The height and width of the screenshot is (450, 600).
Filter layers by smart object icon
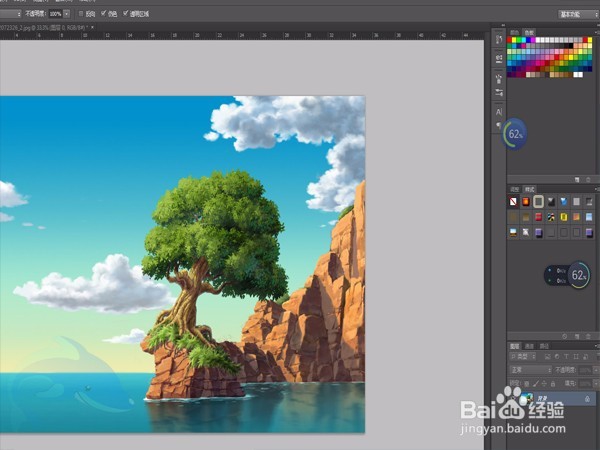585,357
